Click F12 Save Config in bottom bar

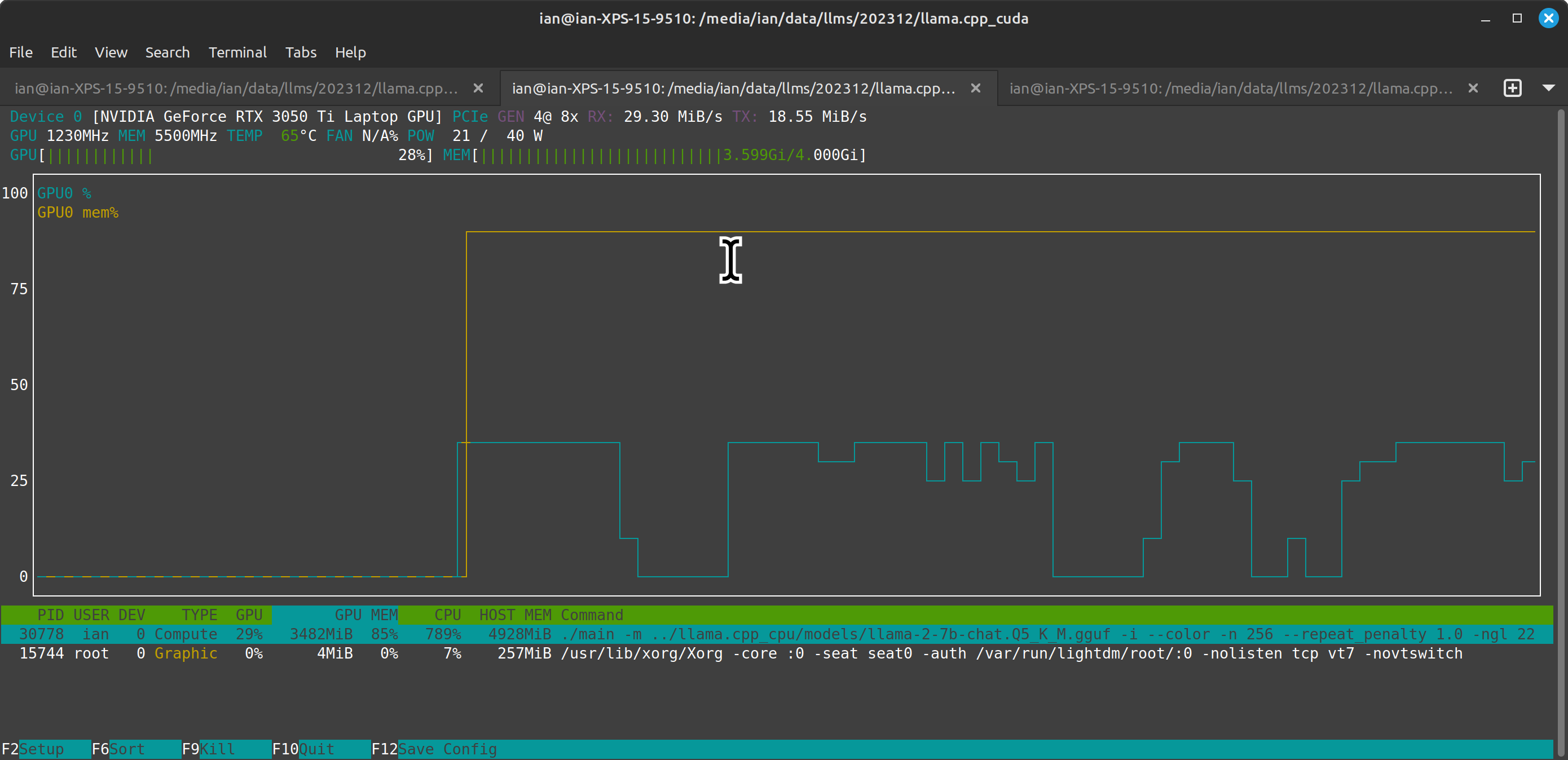(x=434, y=749)
